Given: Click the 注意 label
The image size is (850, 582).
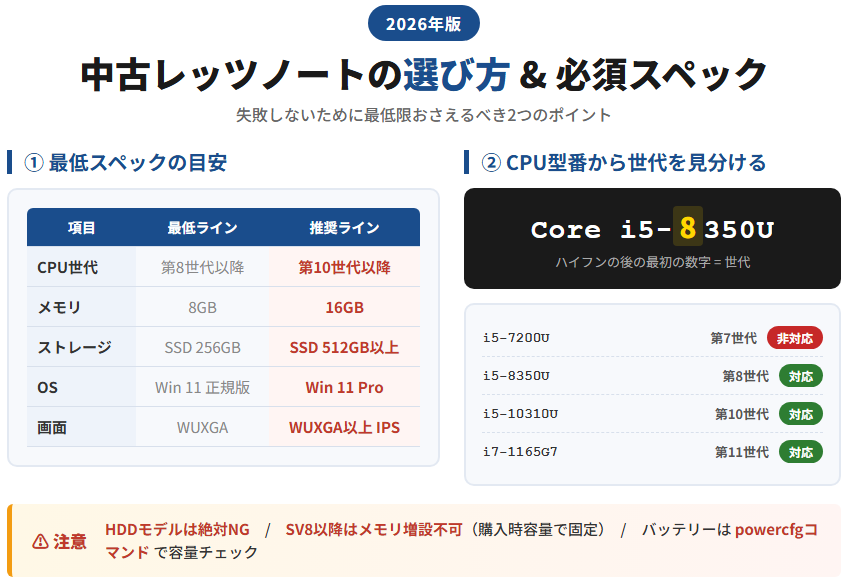Looking at the screenshot, I should pos(70,541).
